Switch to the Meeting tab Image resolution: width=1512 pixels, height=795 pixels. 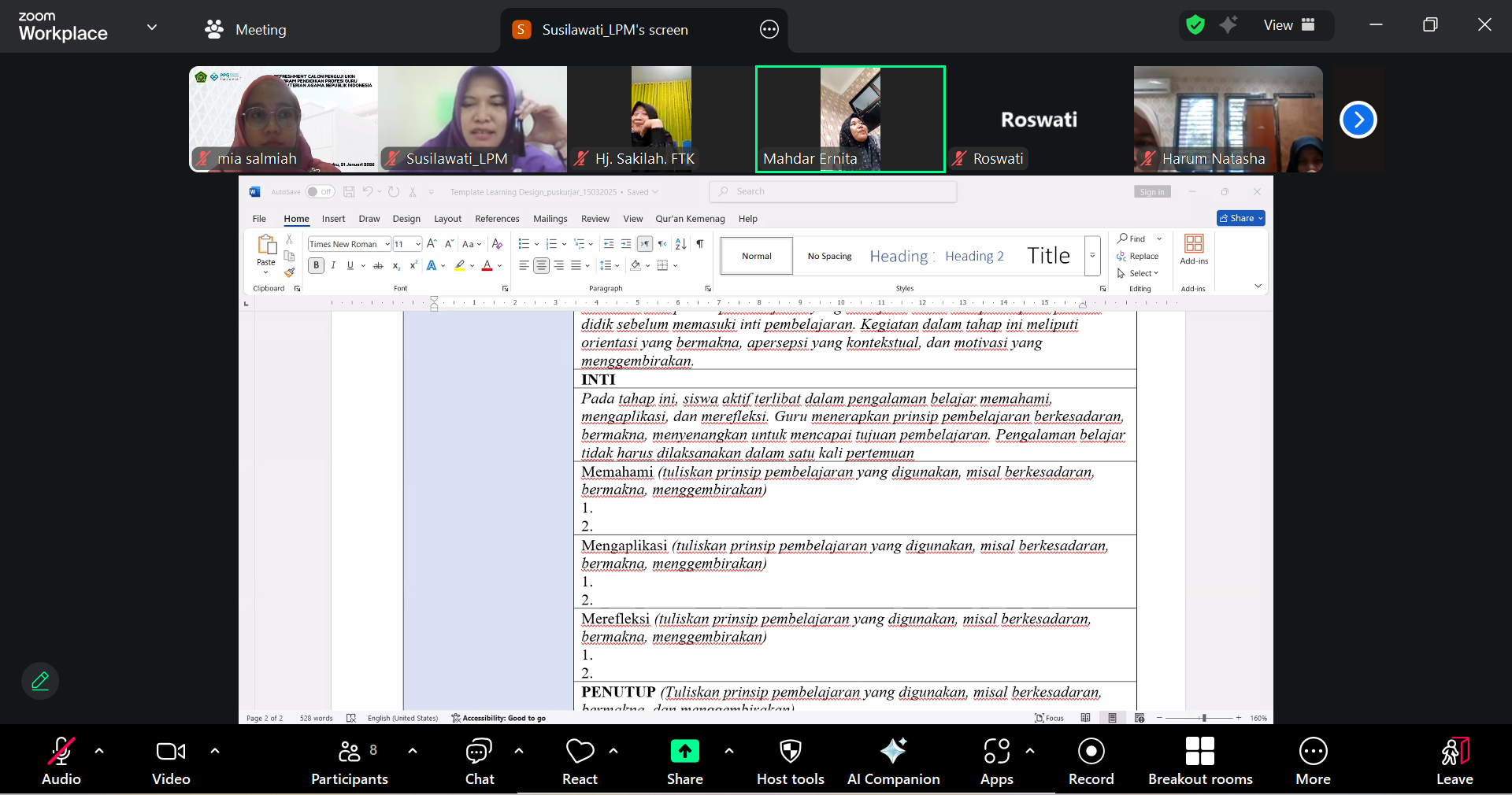click(246, 30)
